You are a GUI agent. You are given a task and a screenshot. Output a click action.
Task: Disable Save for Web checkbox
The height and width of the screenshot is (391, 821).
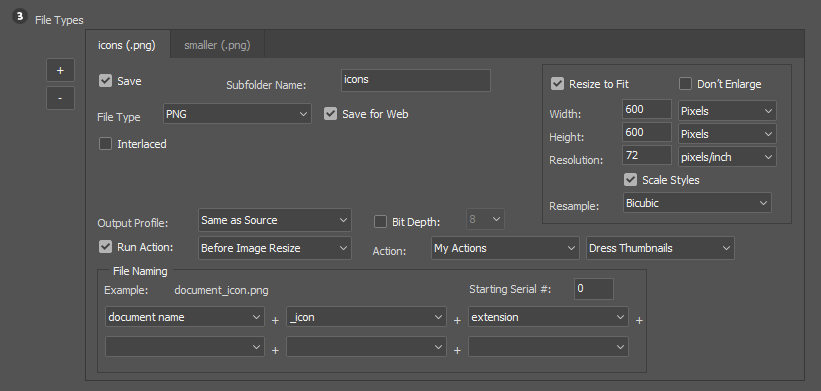click(330, 114)
